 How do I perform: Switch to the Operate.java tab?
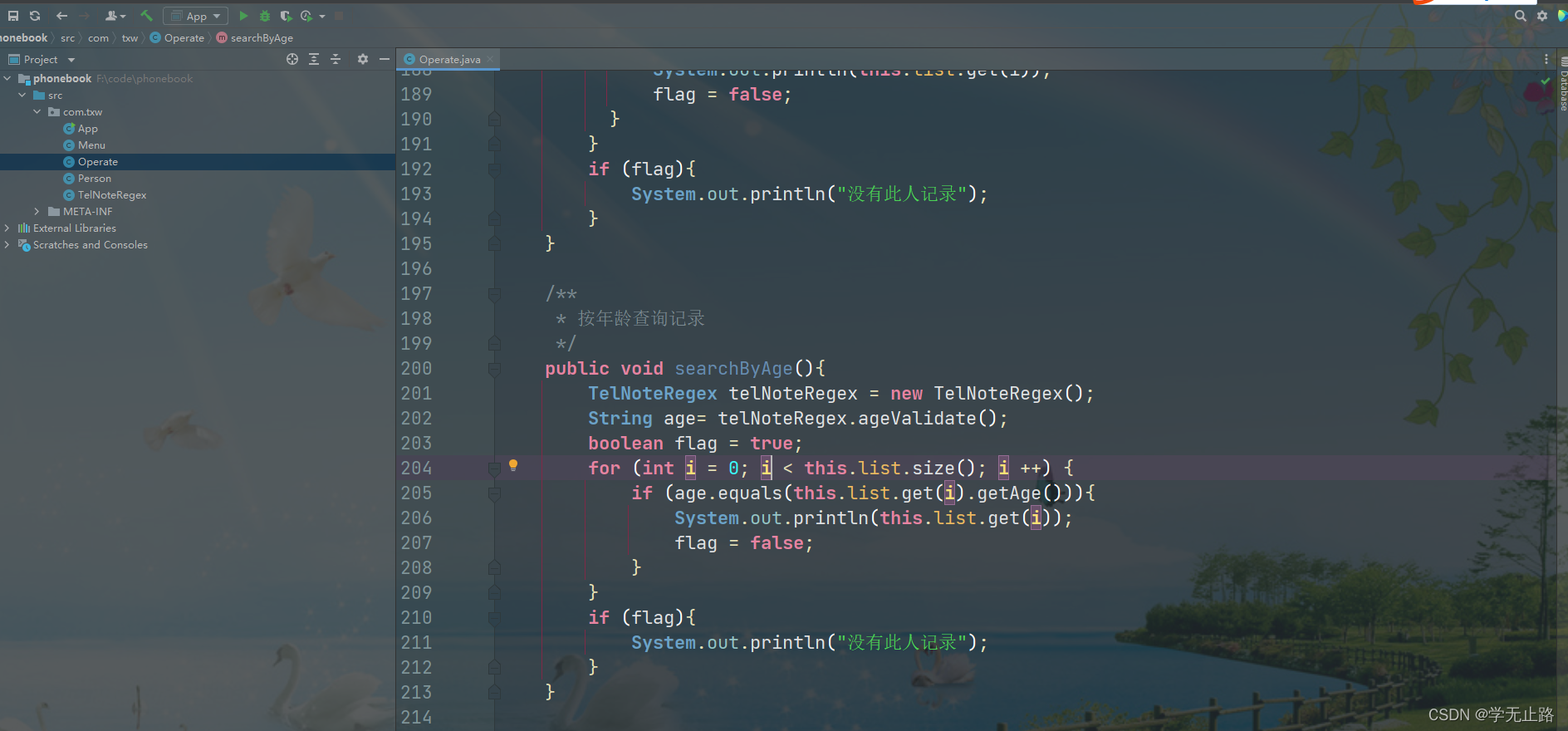point(449,60)
